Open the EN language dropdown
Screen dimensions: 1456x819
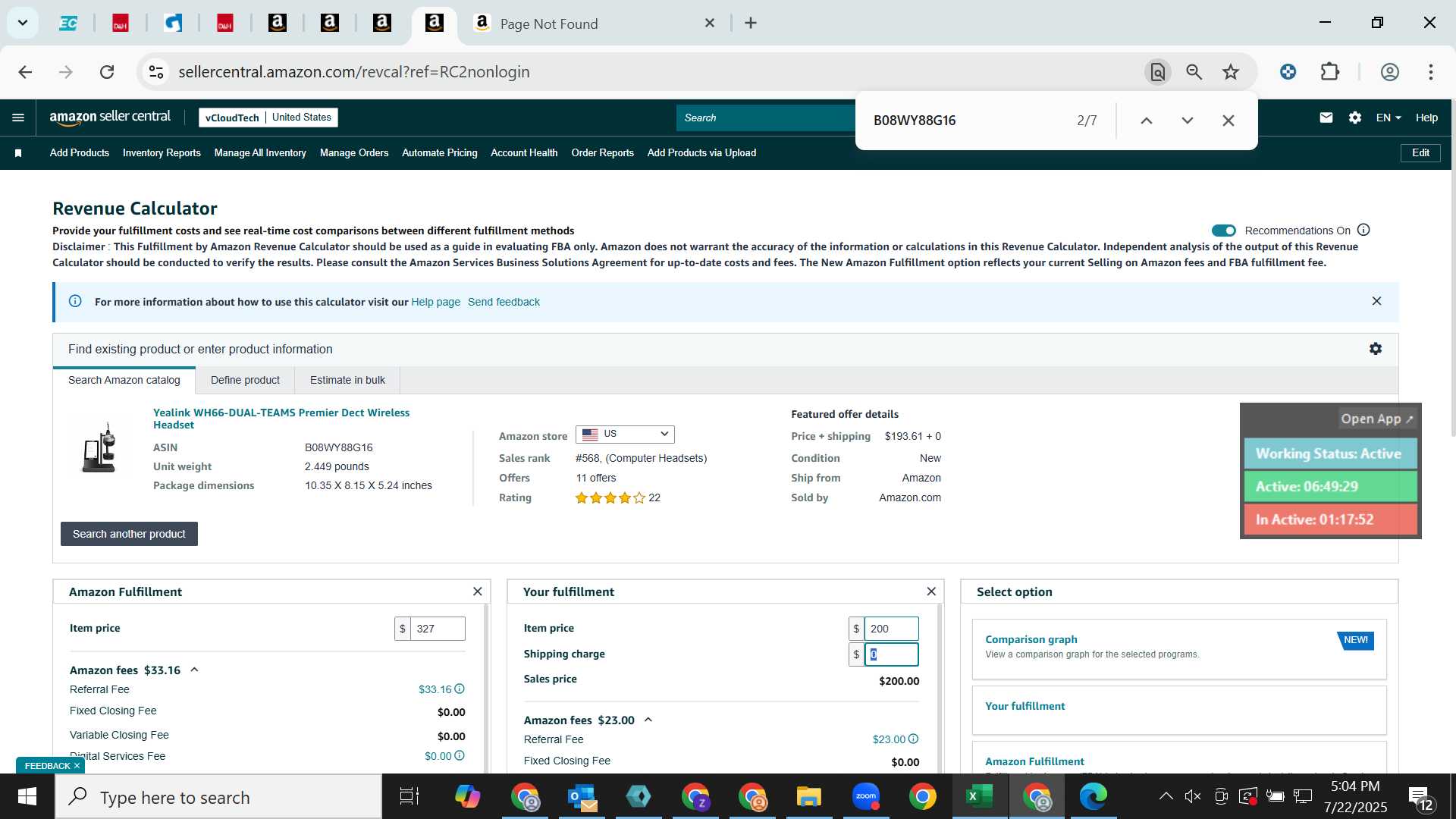[x=1389, y=118]
